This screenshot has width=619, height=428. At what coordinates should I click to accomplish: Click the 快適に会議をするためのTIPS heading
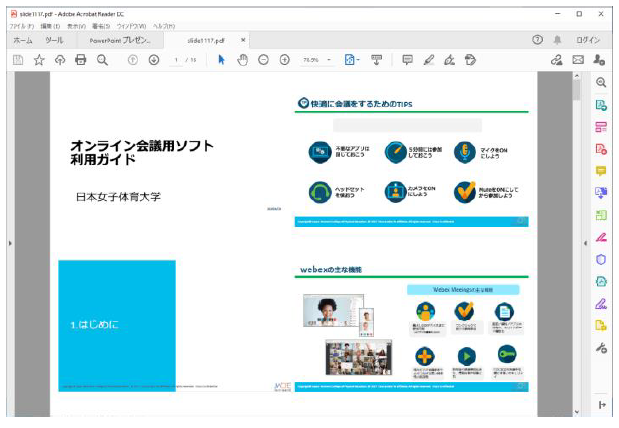361,104
